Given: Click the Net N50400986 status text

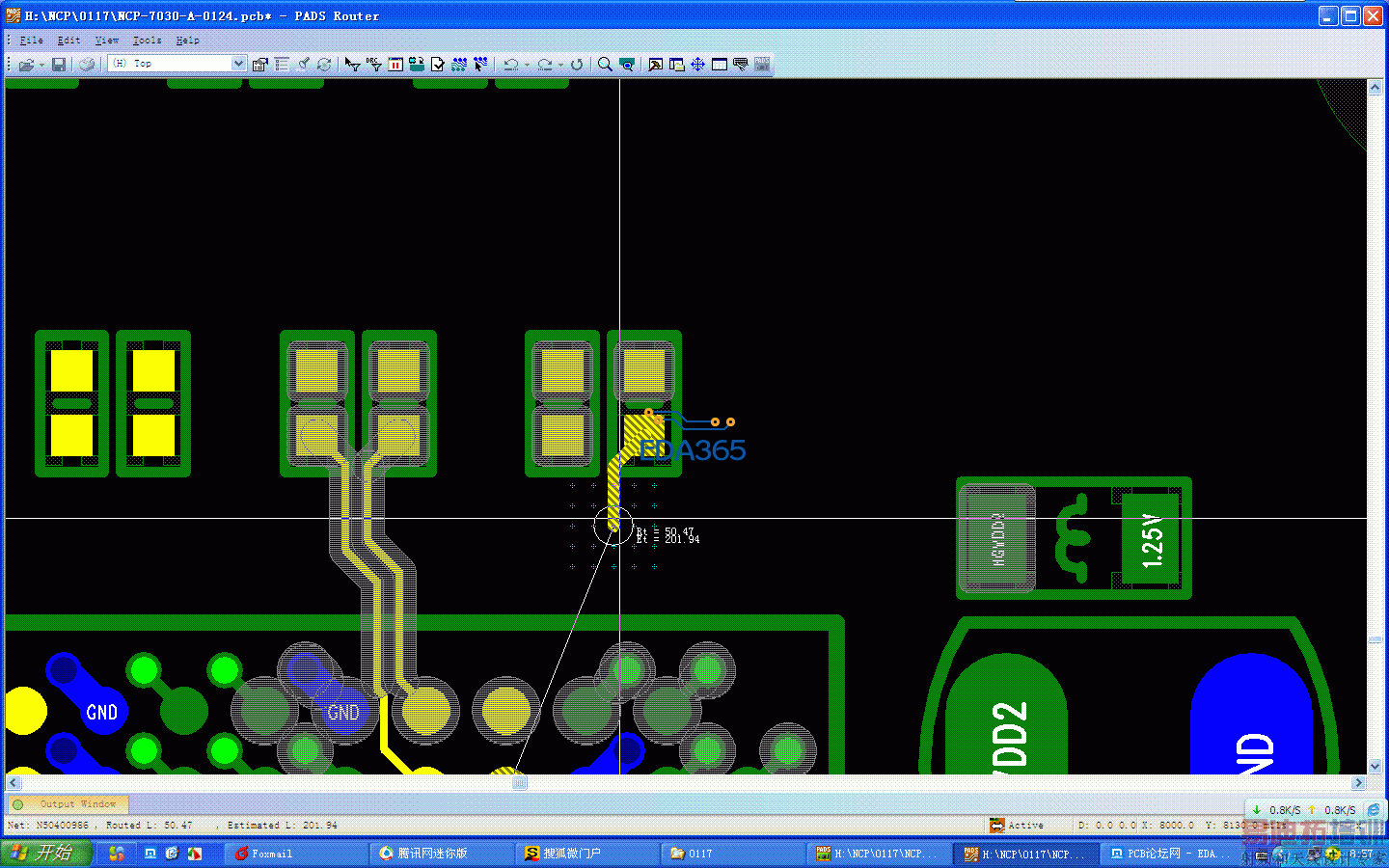Looking at the screenshot, I should [48, 826].
